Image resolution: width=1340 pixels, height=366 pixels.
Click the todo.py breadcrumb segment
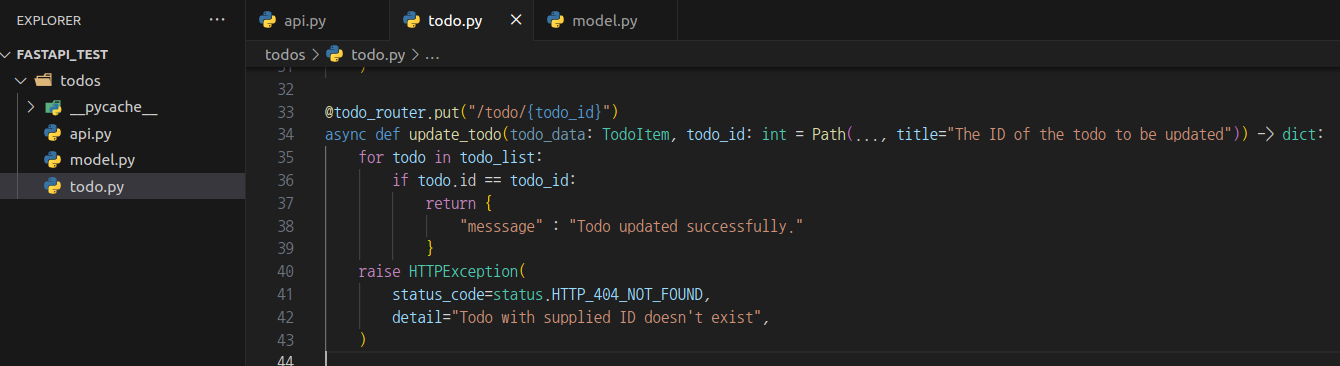[x=378, y=55]
